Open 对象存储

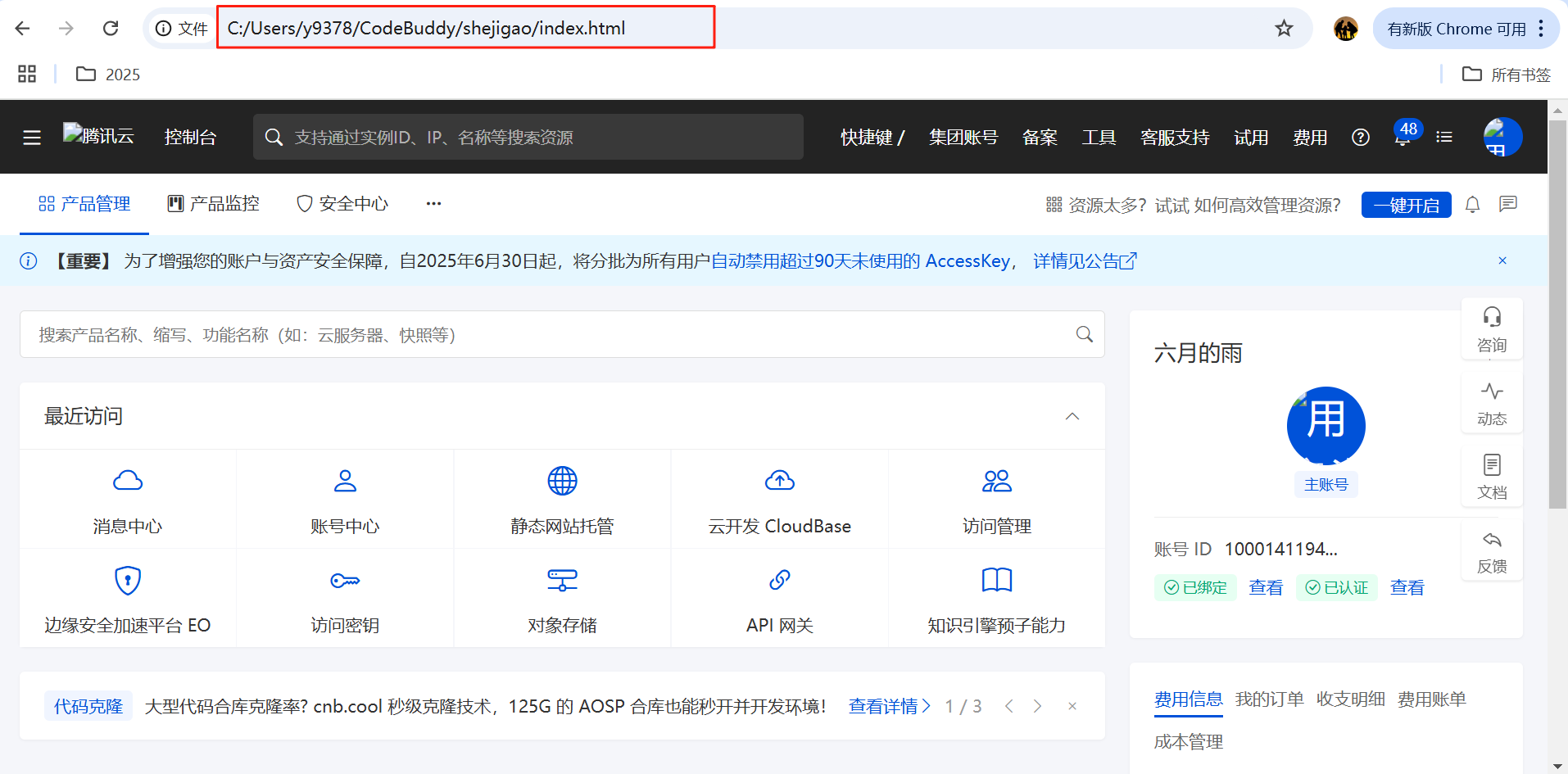tap(562, 599)
